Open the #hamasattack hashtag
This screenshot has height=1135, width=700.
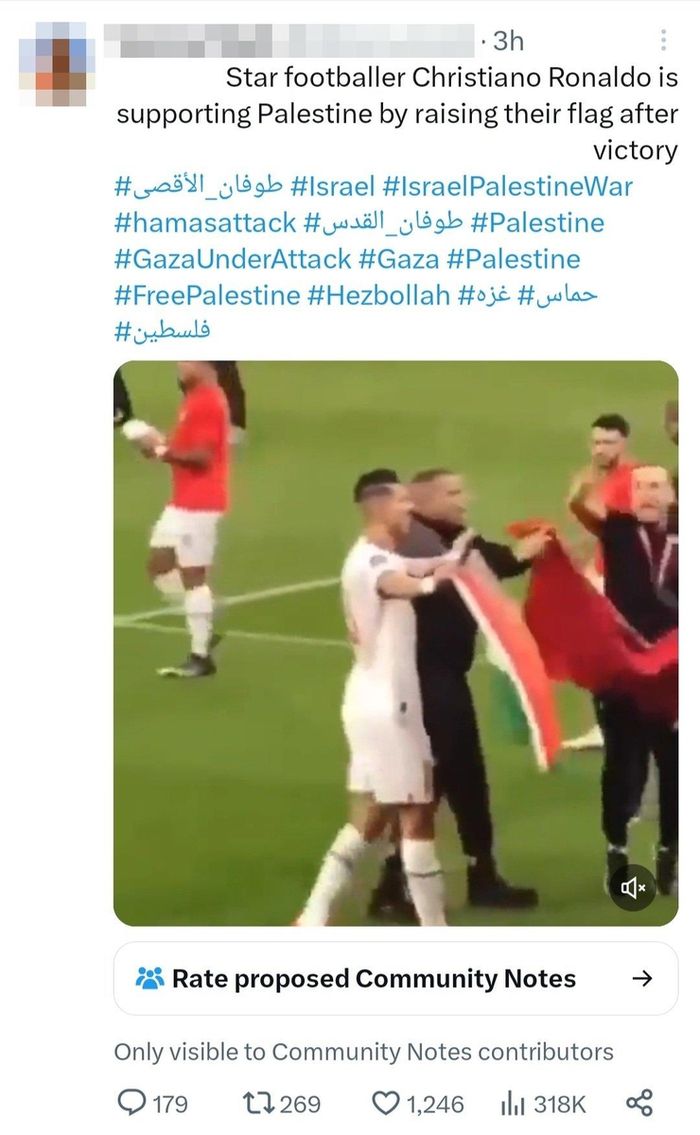click(x=205, y=223)
